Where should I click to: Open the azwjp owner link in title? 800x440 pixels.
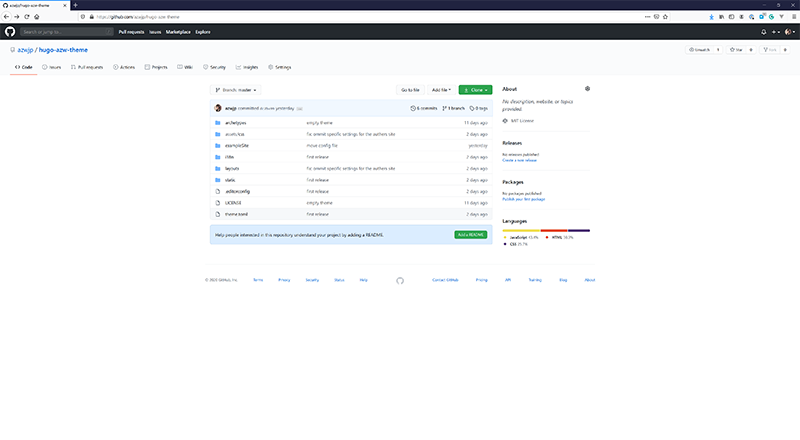(x=25, y=50)
